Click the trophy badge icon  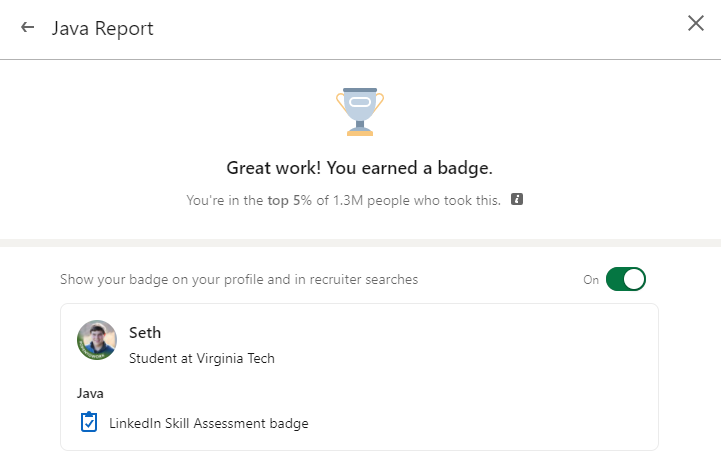click(x=360, y=111)
